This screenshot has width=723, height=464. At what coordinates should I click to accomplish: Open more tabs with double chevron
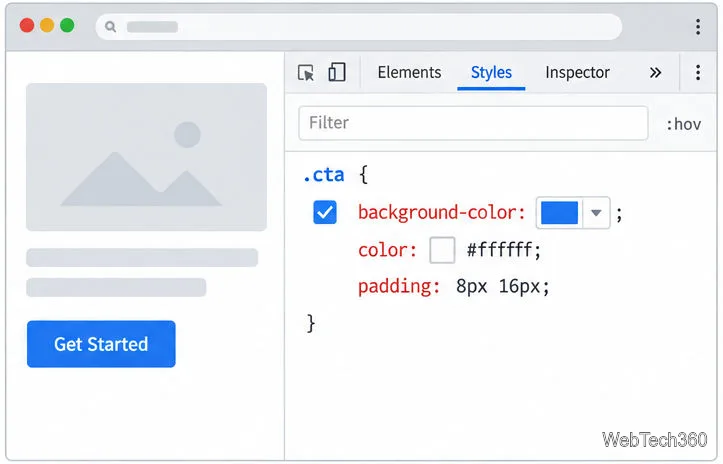(x=655, y=72)
